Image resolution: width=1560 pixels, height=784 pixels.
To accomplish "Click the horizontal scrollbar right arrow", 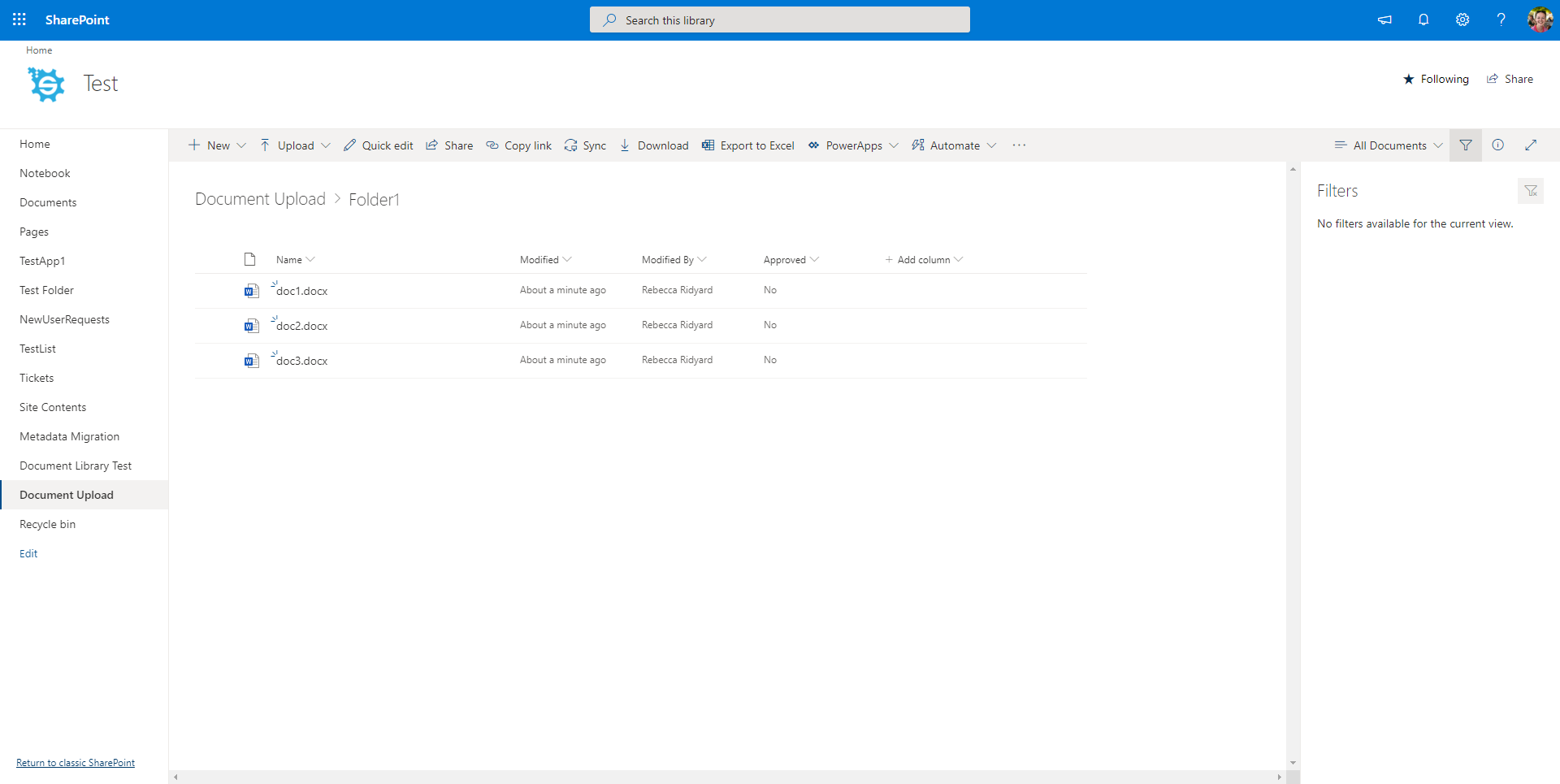I will coord(1279,778).
